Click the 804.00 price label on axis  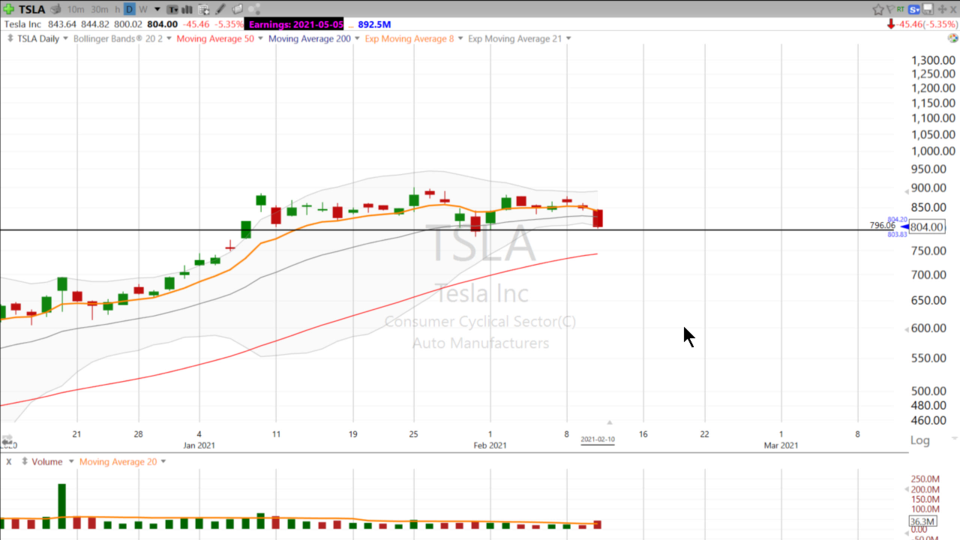pos(926,227)
